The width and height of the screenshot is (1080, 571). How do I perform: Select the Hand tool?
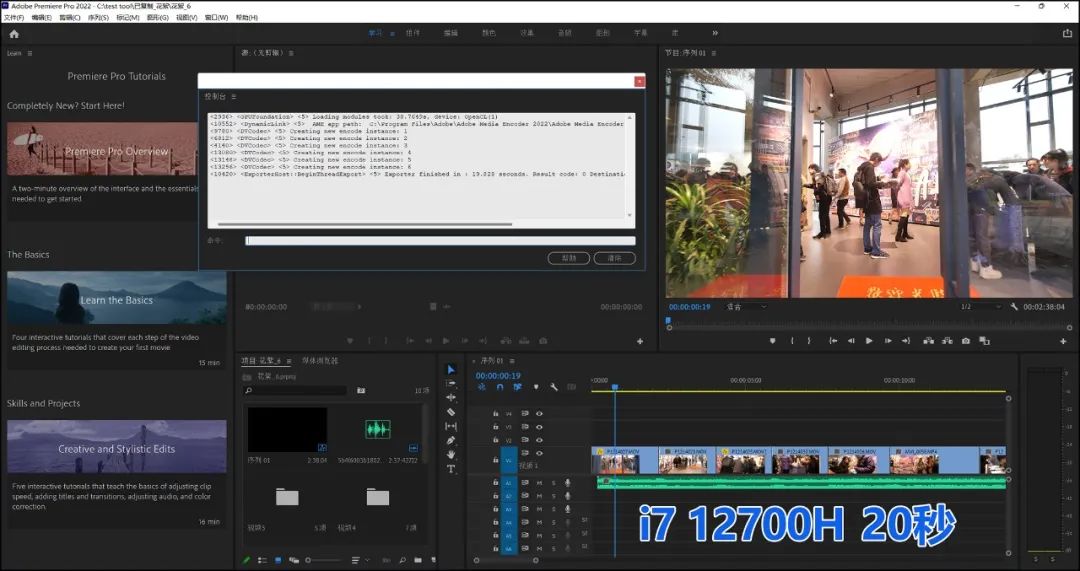point(451,455)
